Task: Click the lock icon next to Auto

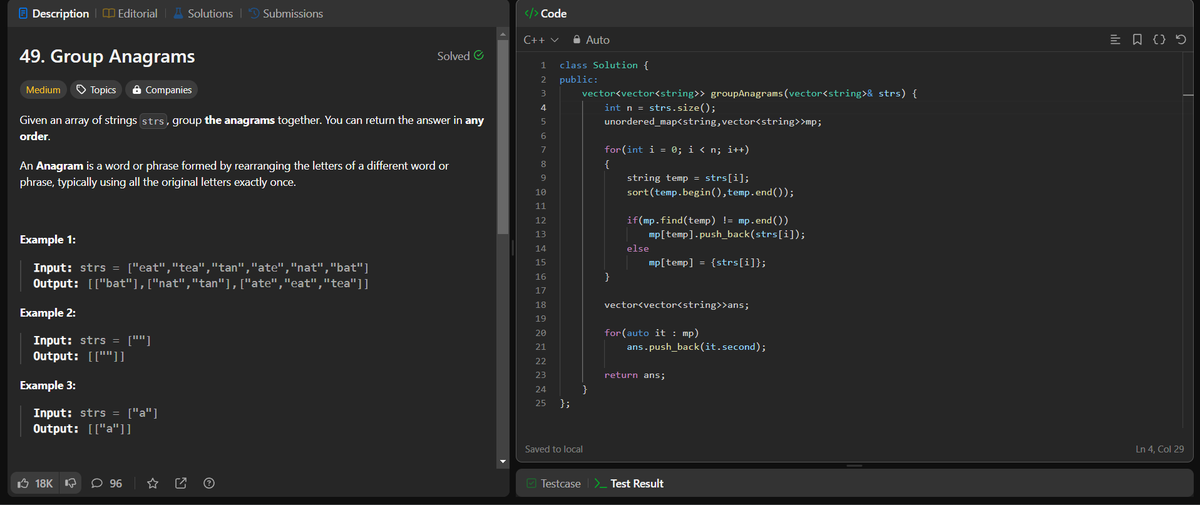Action: [x=578, y=40]
